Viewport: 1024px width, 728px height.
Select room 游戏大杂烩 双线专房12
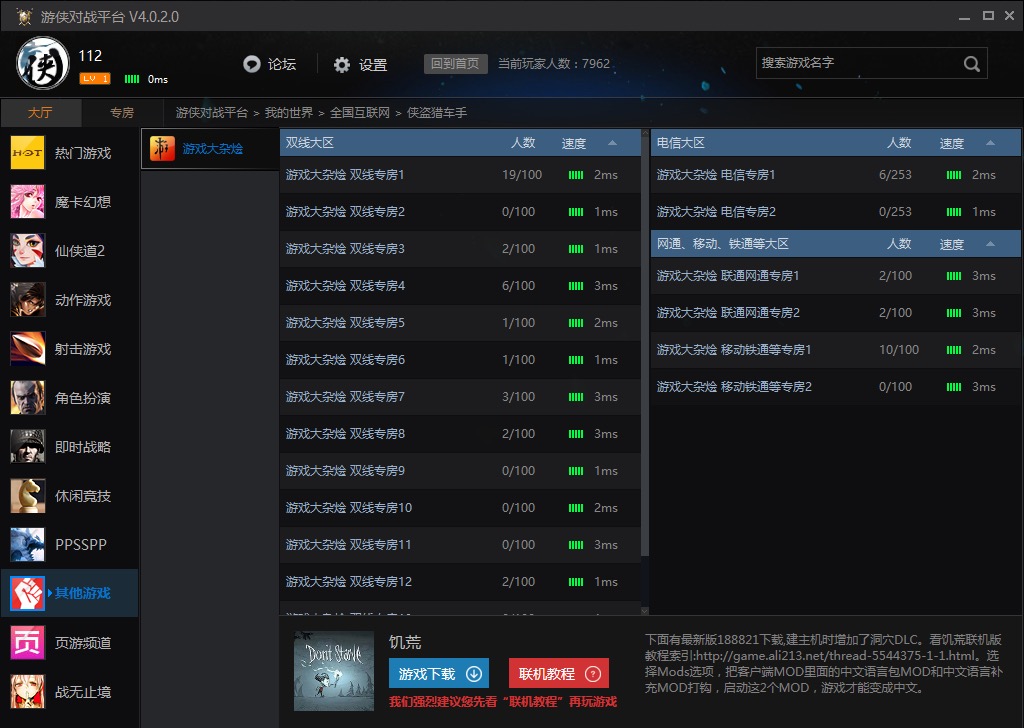point(460,581)
